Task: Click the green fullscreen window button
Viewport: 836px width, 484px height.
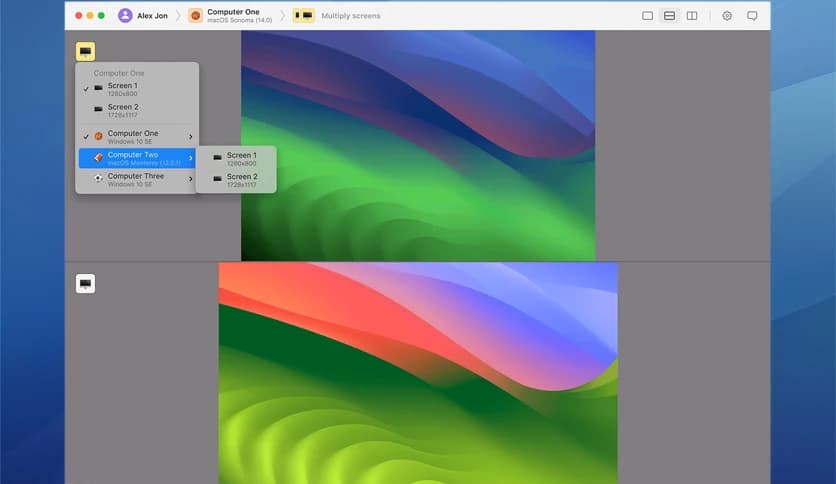Action: [101, 15]
